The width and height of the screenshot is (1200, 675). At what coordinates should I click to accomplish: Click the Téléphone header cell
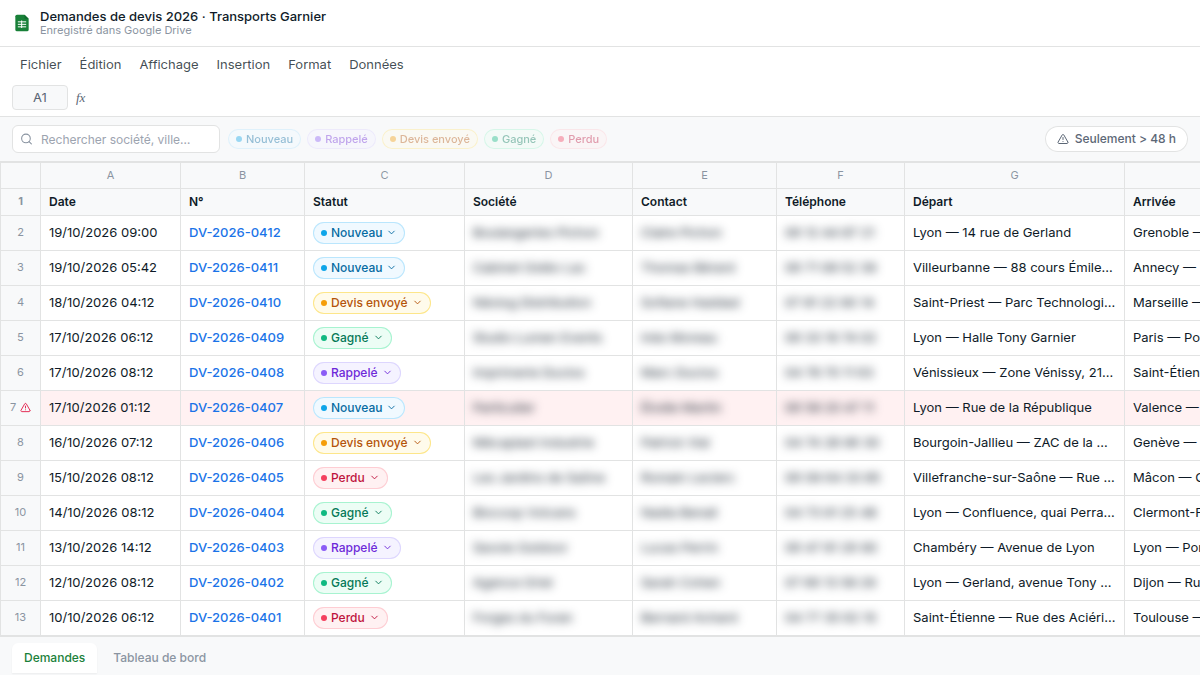pyautogui.click(x=840, y=202)
